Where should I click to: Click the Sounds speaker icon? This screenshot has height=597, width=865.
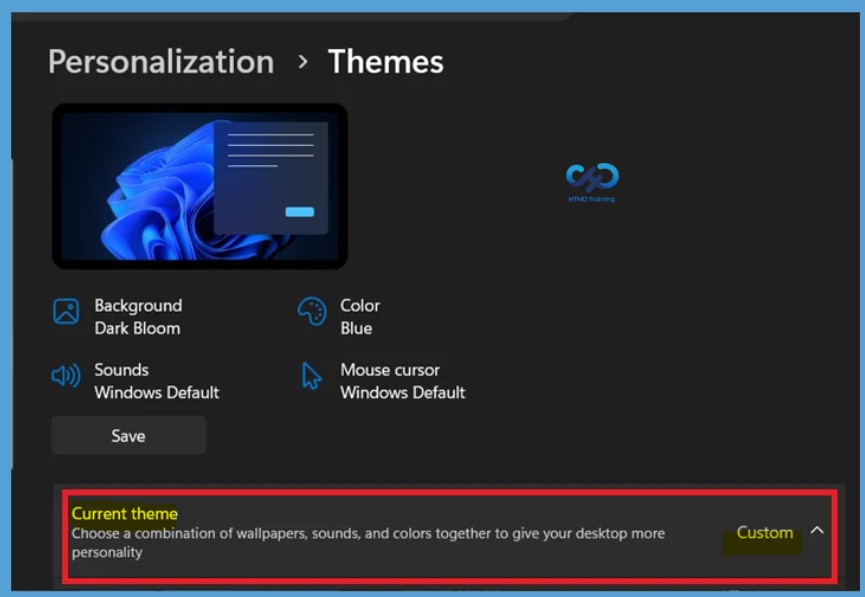pyautogui.click(x=66, y=376)
